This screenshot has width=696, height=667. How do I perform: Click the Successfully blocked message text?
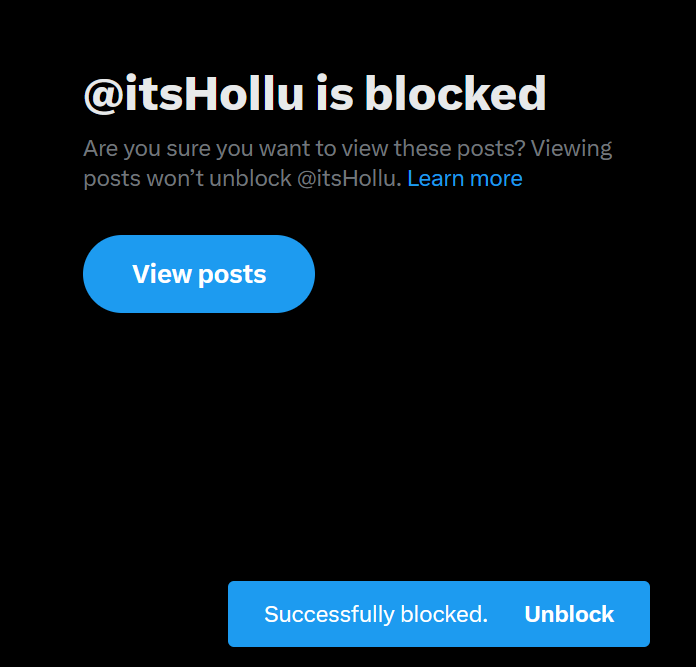[x=376, y=614]
